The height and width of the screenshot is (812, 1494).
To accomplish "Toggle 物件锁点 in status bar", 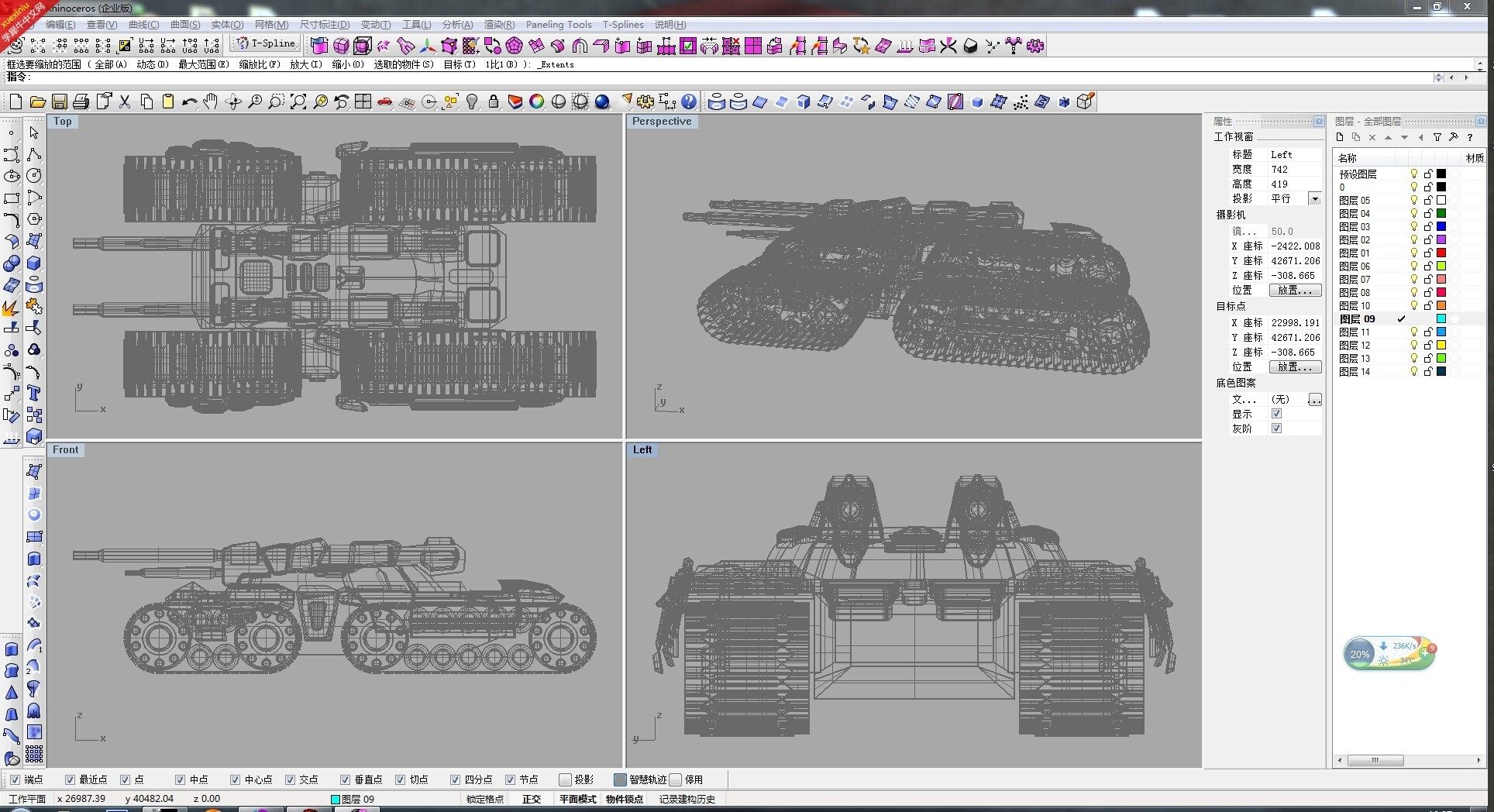I will (625, 799).
